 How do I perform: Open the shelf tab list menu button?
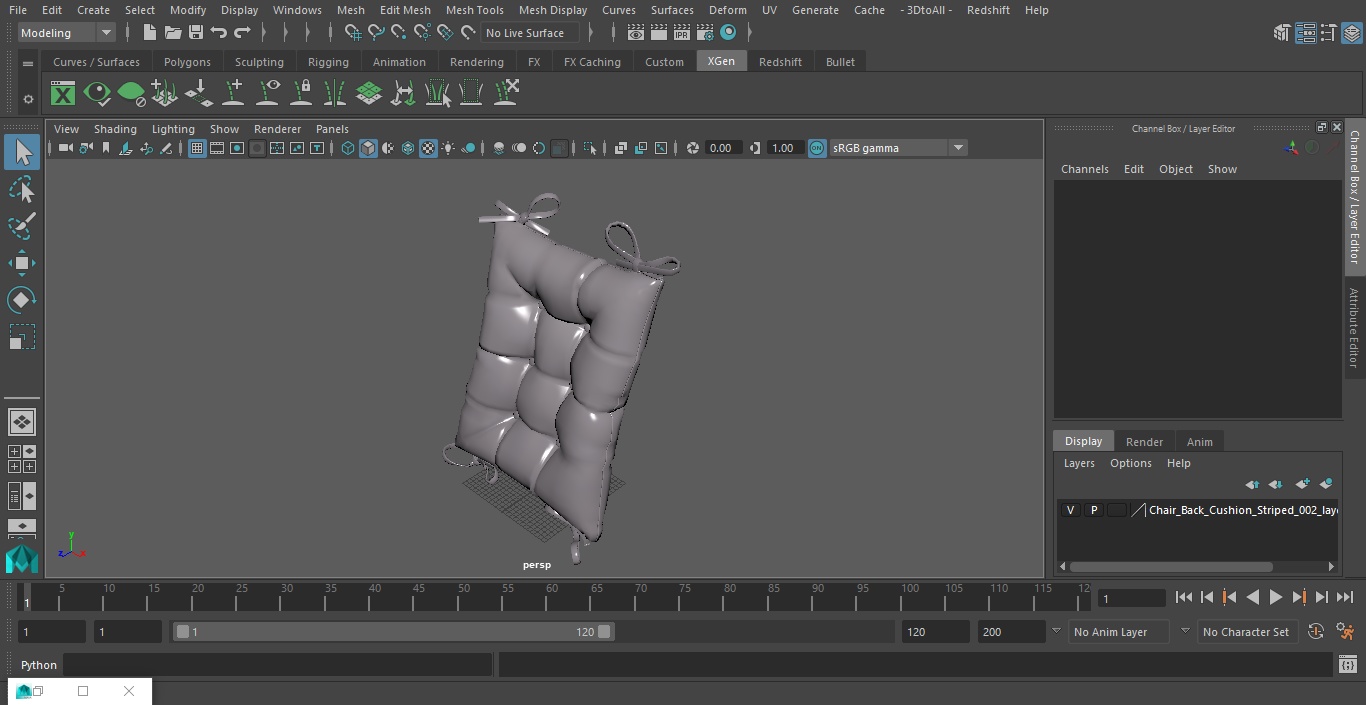(28, 63)
